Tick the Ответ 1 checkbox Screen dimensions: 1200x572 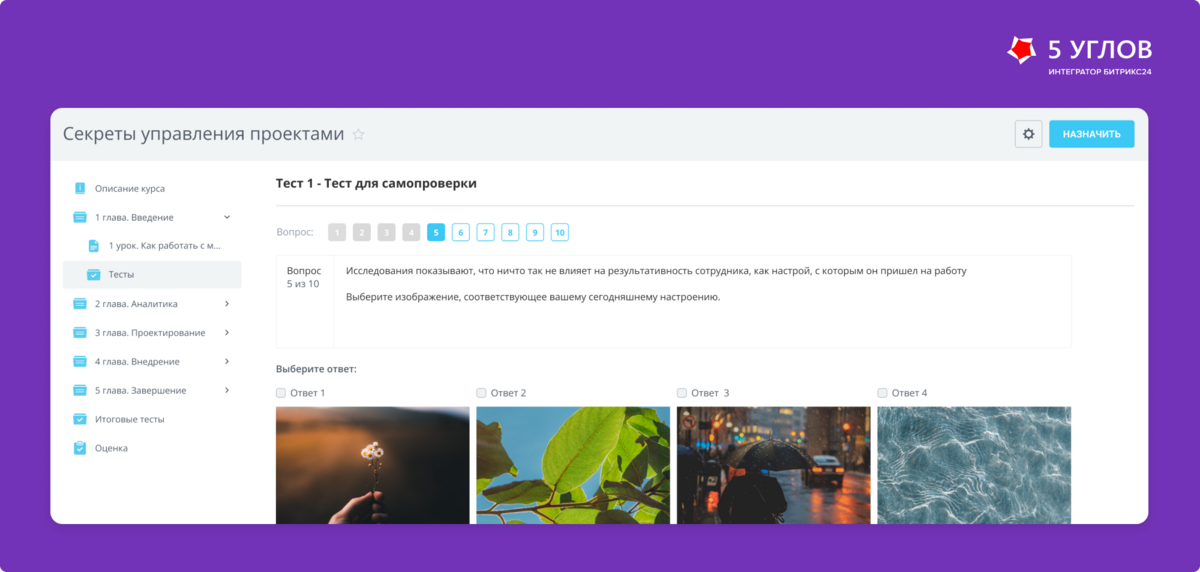(281, 393)
